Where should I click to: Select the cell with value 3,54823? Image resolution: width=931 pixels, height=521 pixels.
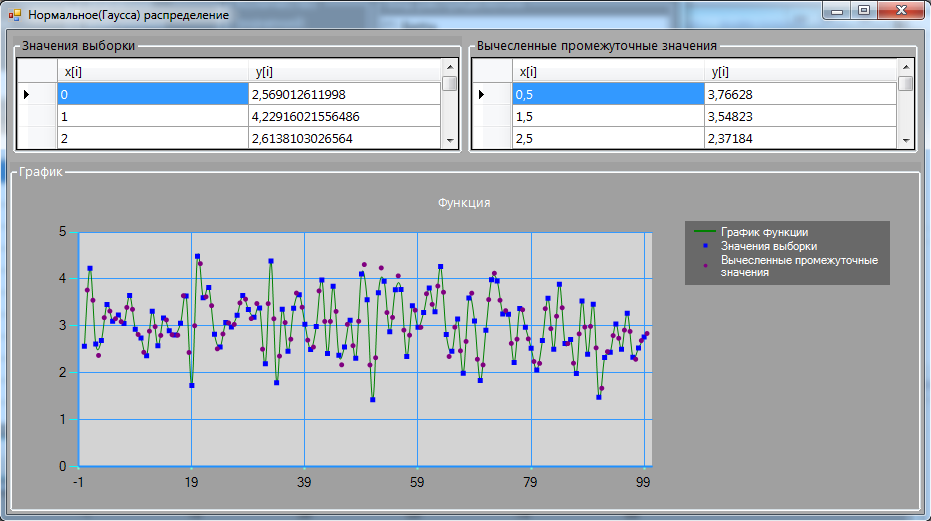click(x=799, y=117)
